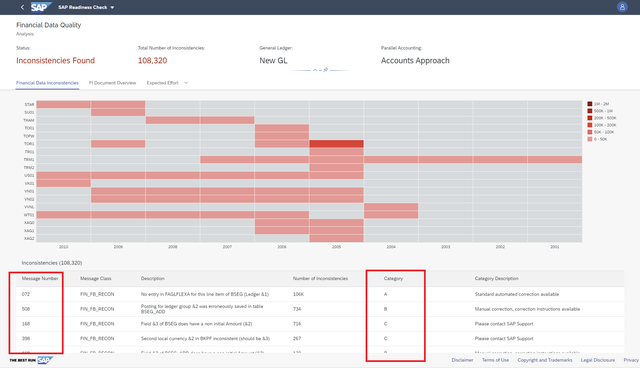Click the STAR 2010 heatmap cell
Screen dimensions: 640x368
point(63,104)
